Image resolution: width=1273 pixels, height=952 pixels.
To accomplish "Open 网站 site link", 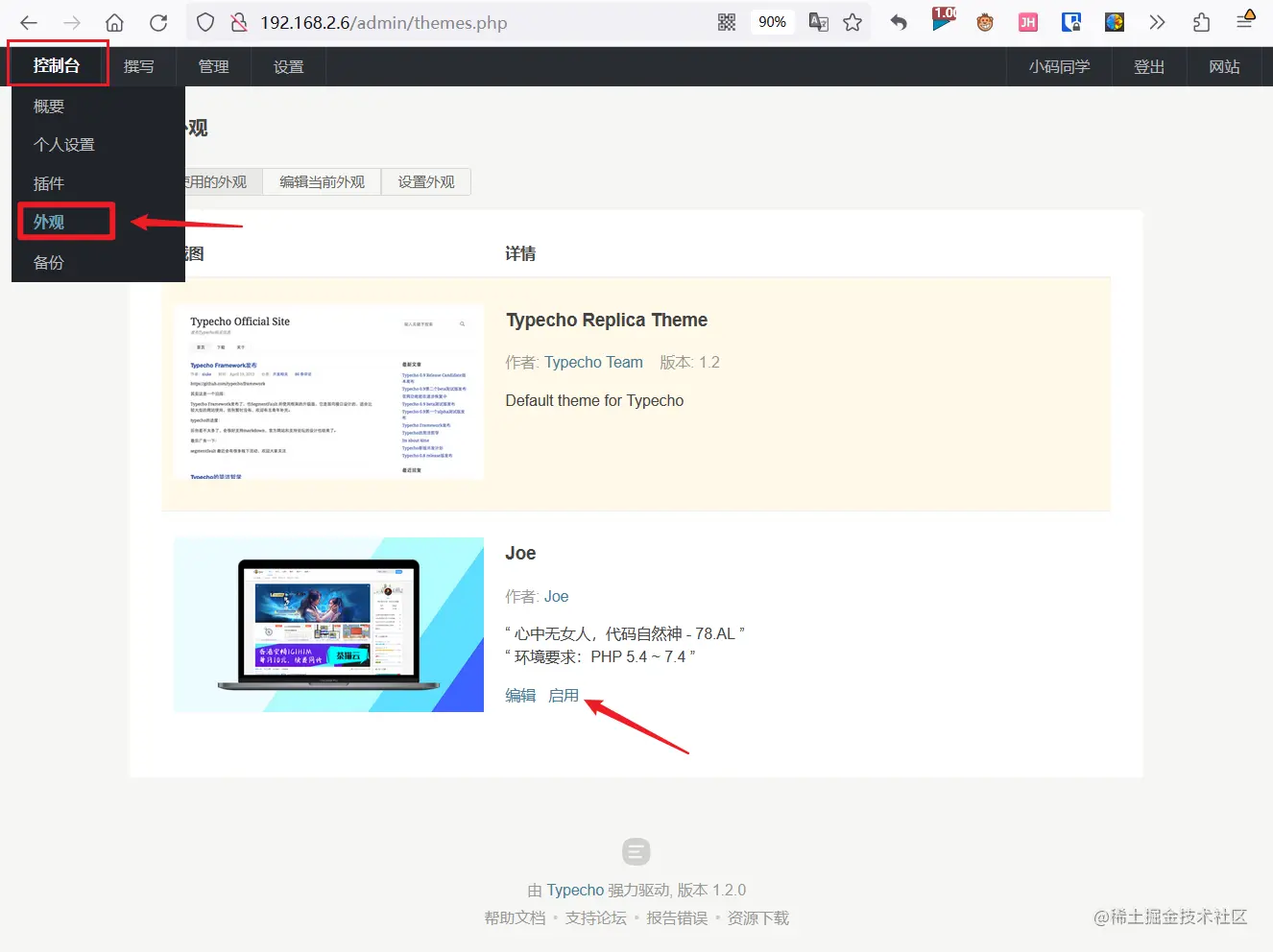I will pyautogui.click(x=1224, y=66).
